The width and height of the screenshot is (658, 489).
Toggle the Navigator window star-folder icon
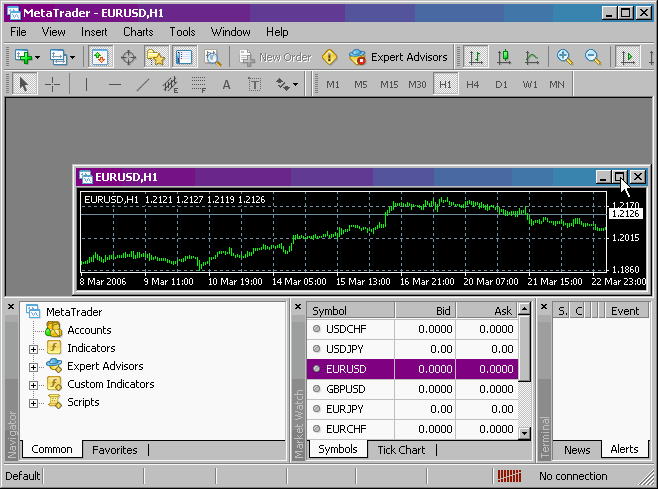click(x=156, y=57)
